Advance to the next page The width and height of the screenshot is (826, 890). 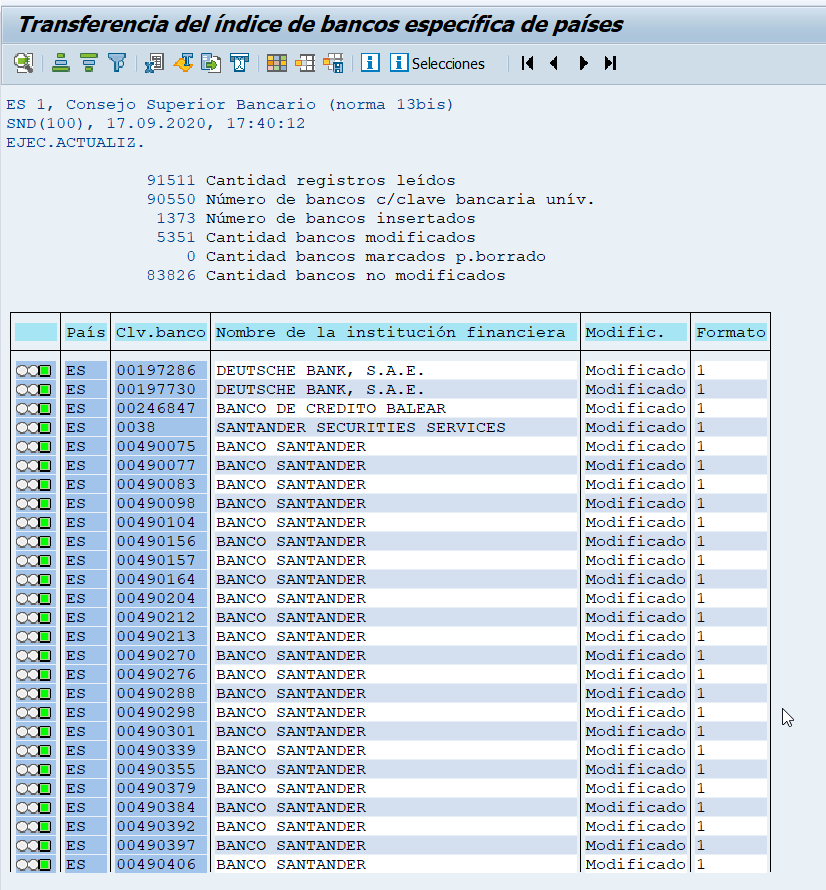pos(583,63)
